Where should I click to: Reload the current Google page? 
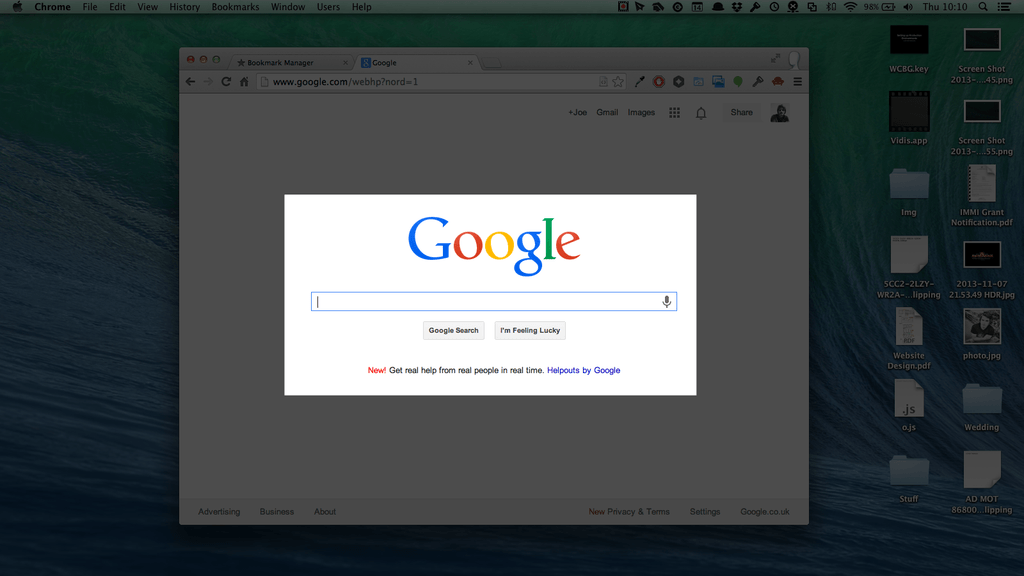[x=226, y=82]
